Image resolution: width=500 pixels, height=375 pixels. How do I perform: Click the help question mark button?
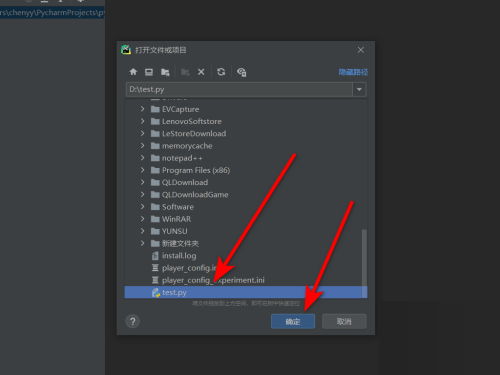coord(133,322)
